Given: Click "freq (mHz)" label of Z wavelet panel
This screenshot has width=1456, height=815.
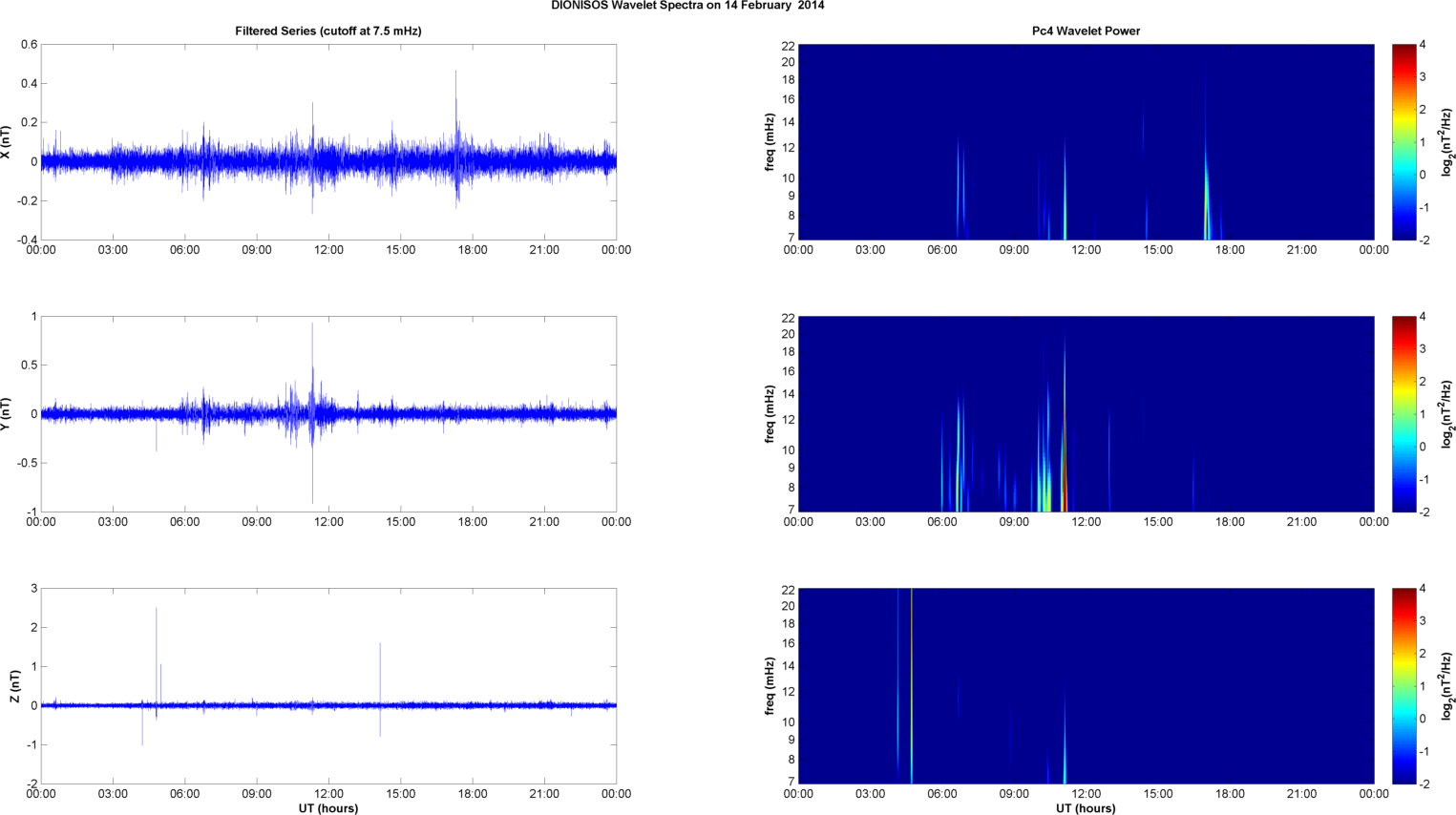Looking at the screenshot, I should [x=770, y=686].
